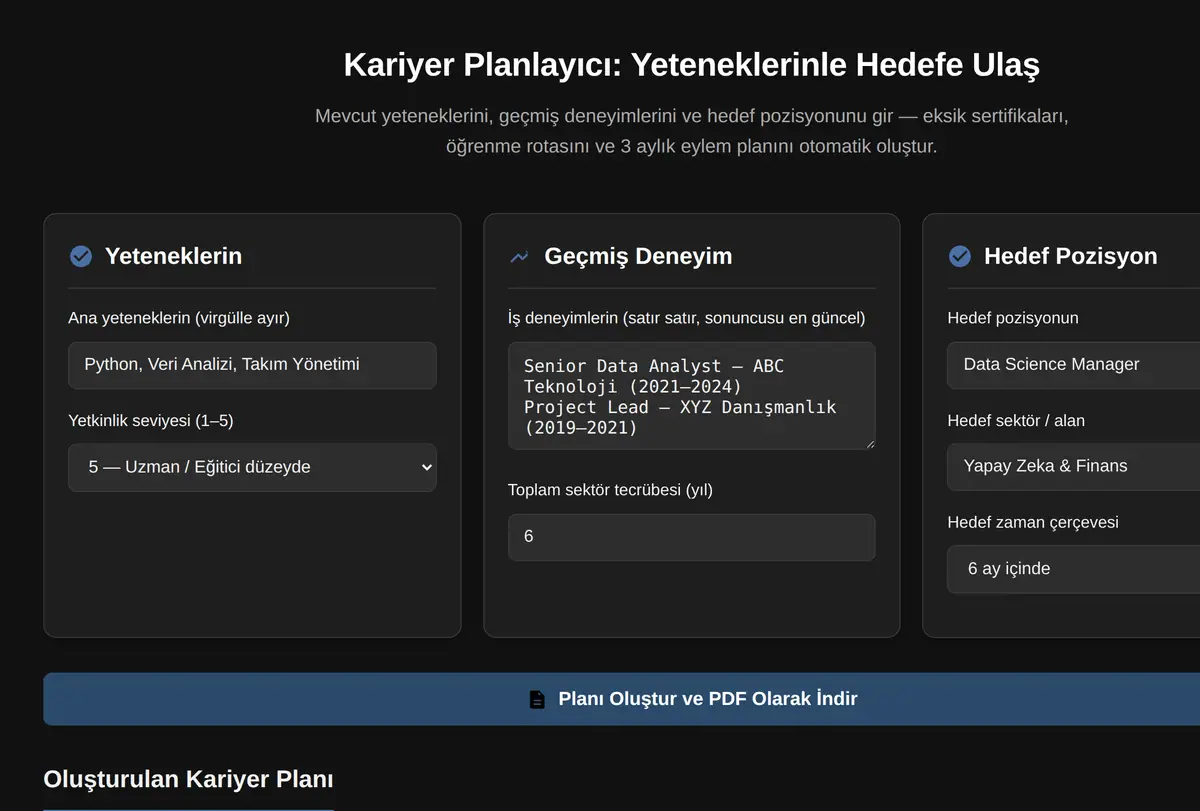Click the Hedef sektör / alan field
The width and height of the screenshot is (1200, 811).
[x=1074, y=466]
